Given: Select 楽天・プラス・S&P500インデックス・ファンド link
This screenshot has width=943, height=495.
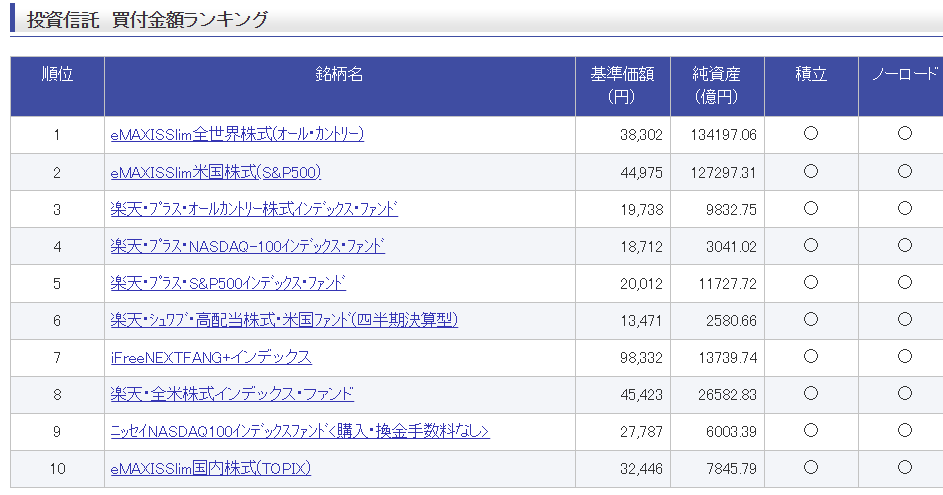Looking at the screenshot, I should click(228, 283).
